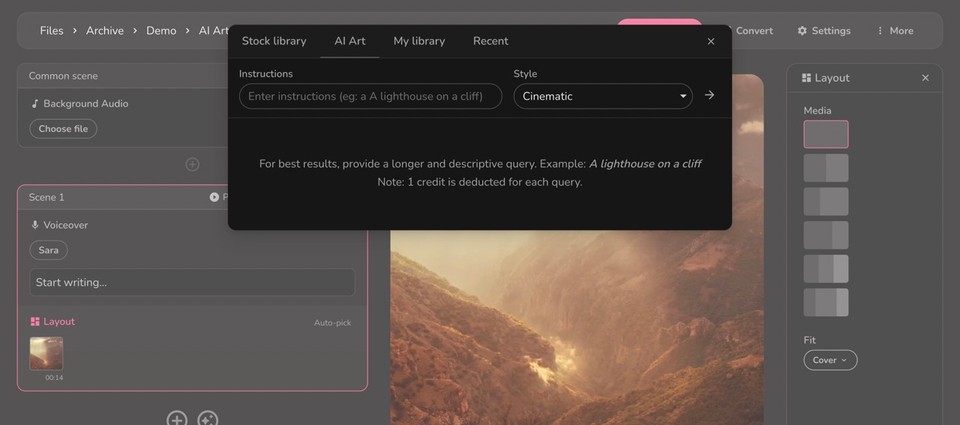Click the Common scene header

(x=63, y=76)
